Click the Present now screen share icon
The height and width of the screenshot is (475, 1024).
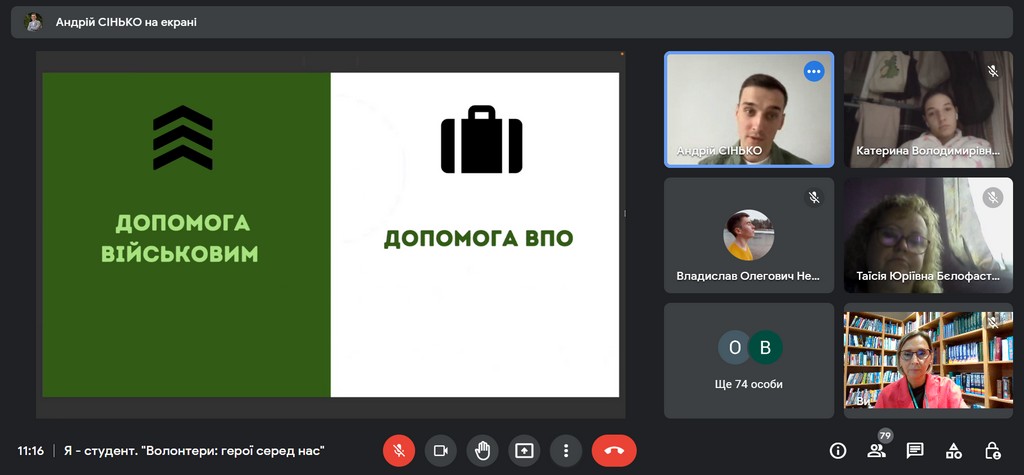point(524,451)
